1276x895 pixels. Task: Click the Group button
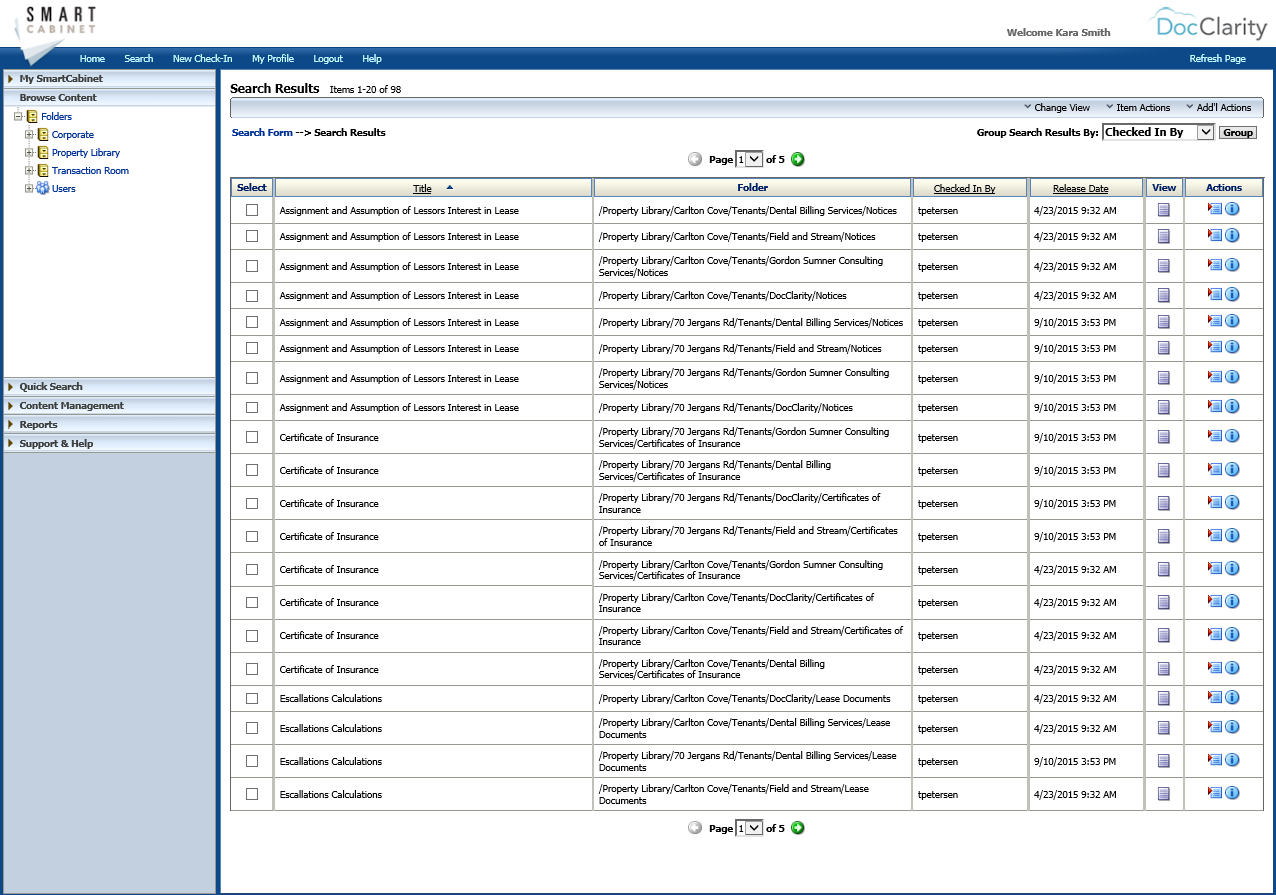click(1238, 132)
